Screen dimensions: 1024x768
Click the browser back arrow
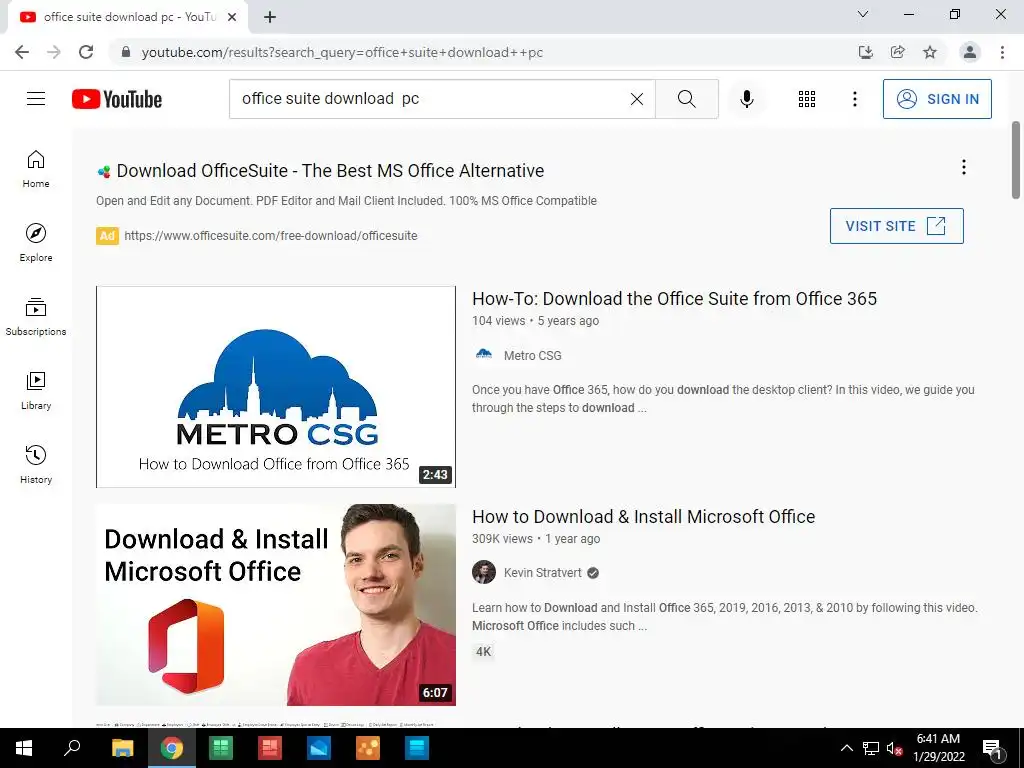tap(22, 52)
